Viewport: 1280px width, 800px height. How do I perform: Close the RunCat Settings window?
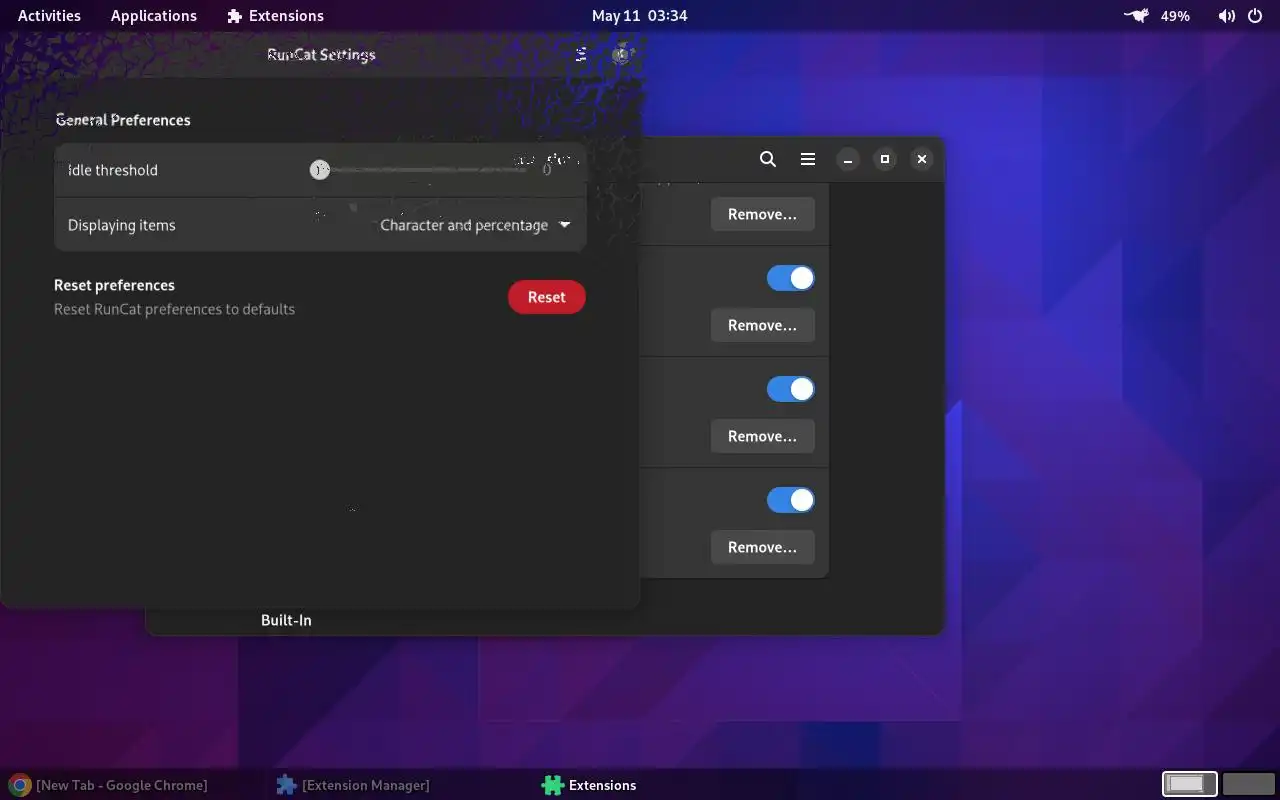pos(622,55)
